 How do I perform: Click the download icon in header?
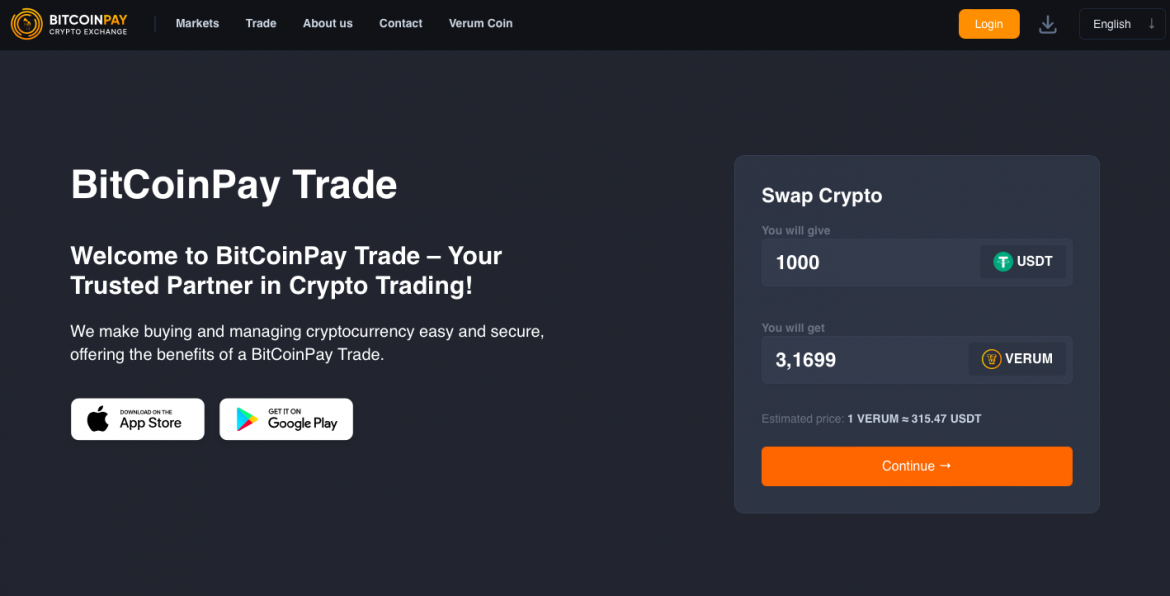pyautogui.click(x=1047, y=24)
